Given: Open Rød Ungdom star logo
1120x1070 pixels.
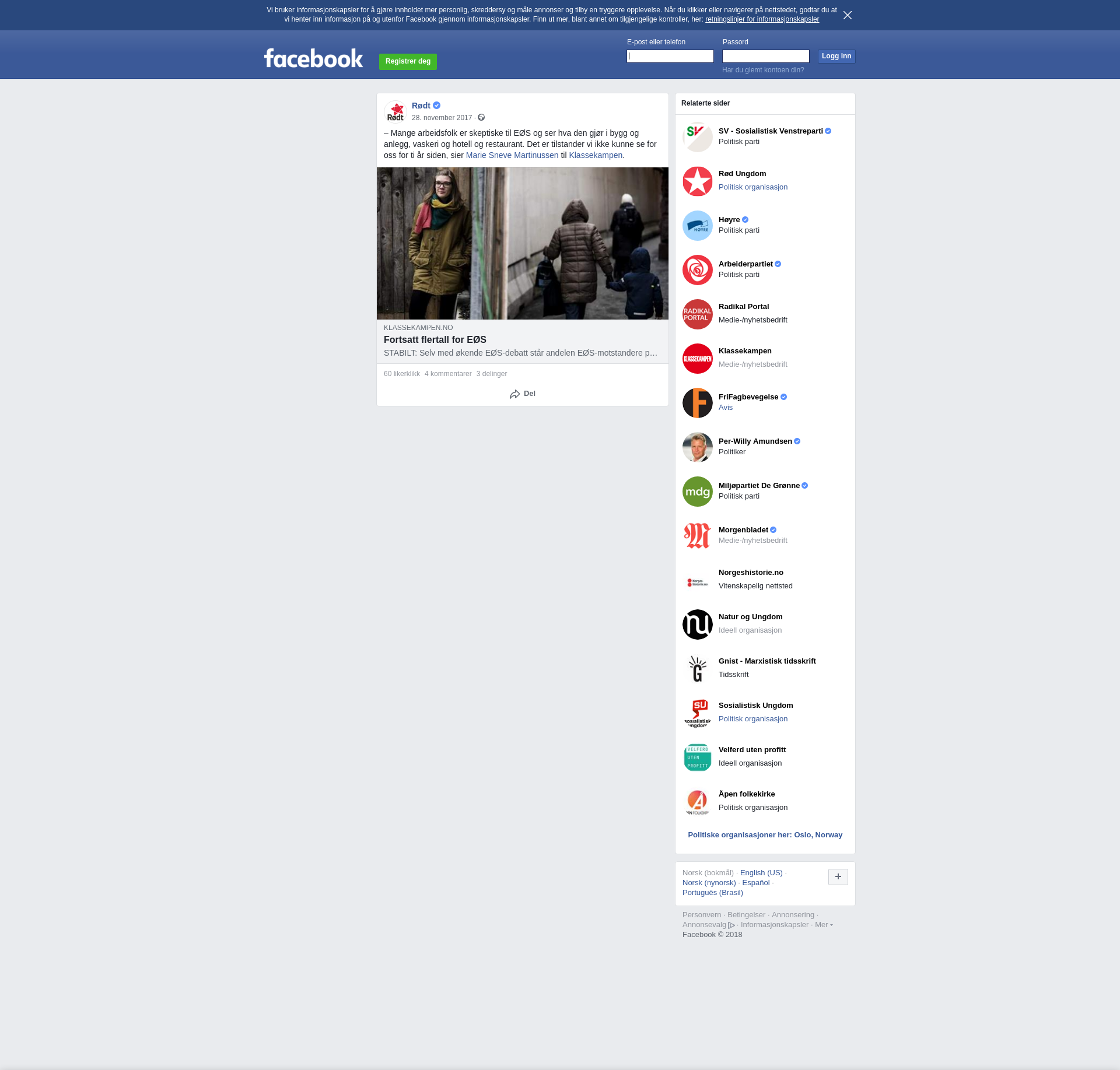Looking at the screenshot, I should point(698,181).
